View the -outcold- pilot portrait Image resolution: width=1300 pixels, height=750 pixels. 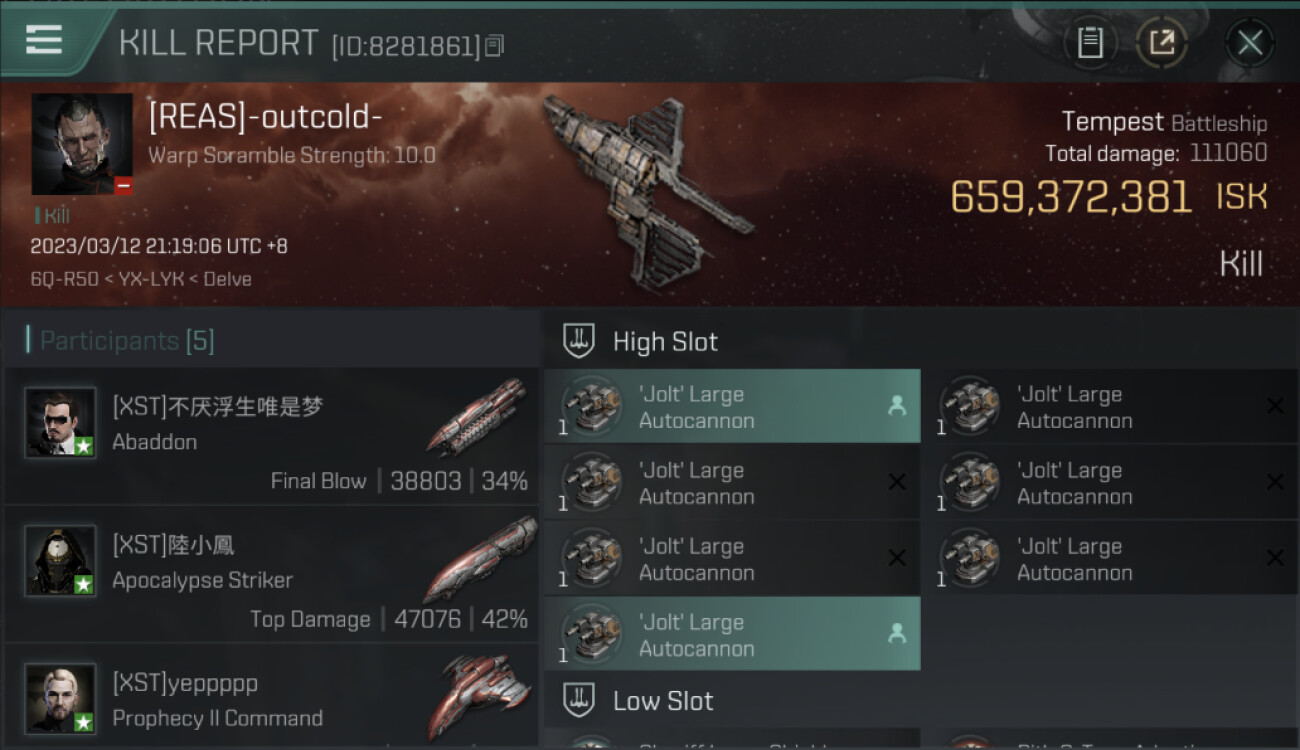82,144
